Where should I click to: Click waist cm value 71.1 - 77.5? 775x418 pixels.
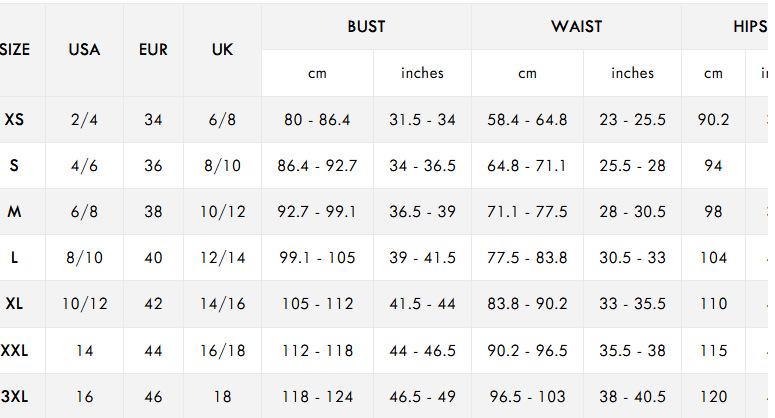click(527, 212)
